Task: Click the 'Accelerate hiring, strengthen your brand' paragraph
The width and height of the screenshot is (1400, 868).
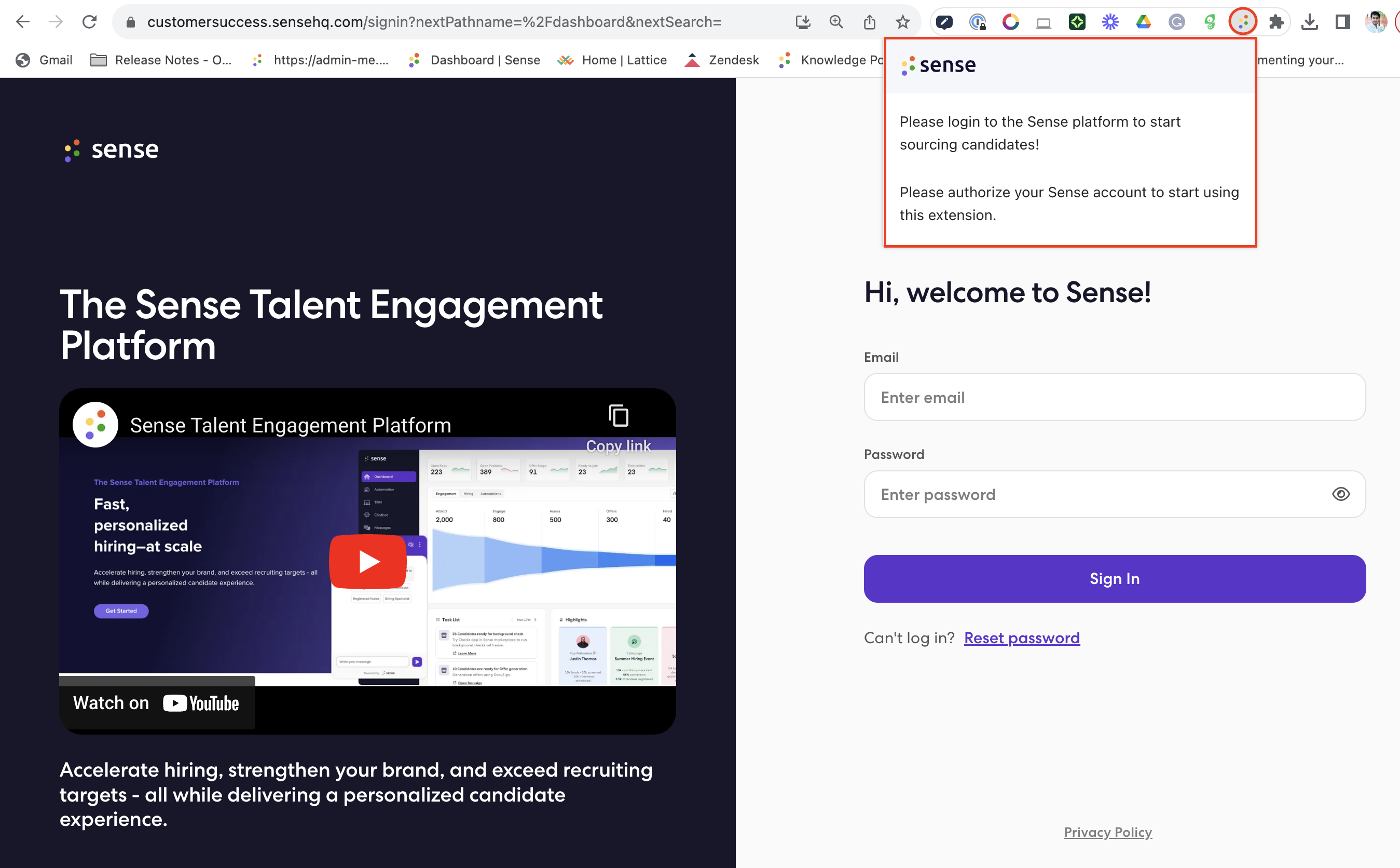Action: pos(356,794)
